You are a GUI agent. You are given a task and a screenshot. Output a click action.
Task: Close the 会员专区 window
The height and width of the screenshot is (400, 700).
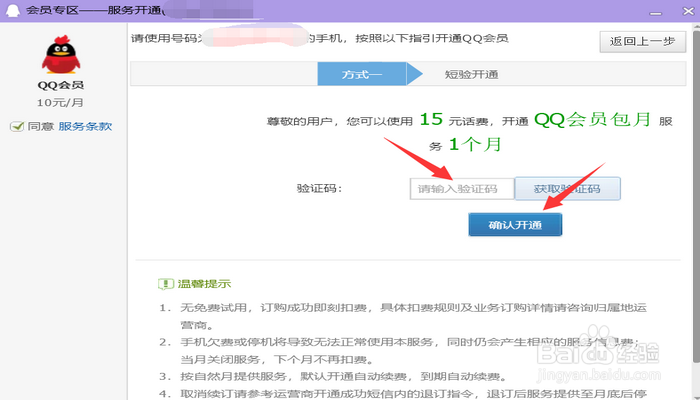(x=688, y=11)
